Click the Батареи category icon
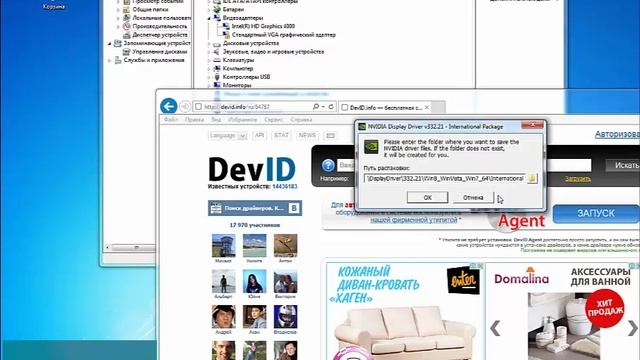 (217, 9)
